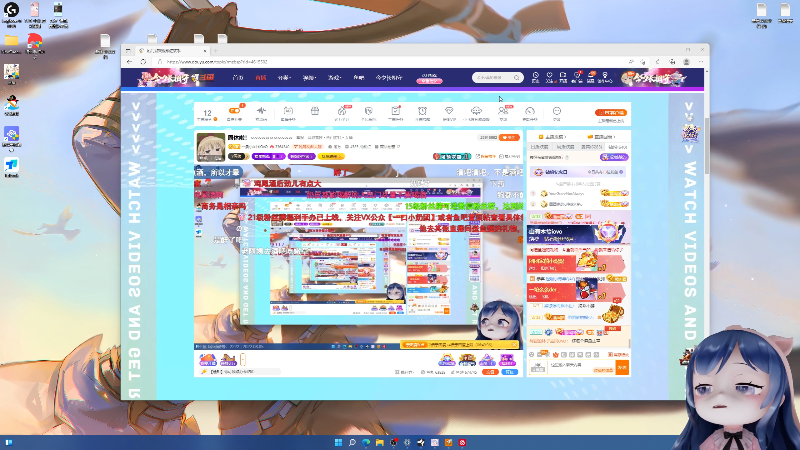Viewport: 800px width, 450px height.
Task: Click the browser refresh button
Action: pyautogui.click(x=143, y=62)
